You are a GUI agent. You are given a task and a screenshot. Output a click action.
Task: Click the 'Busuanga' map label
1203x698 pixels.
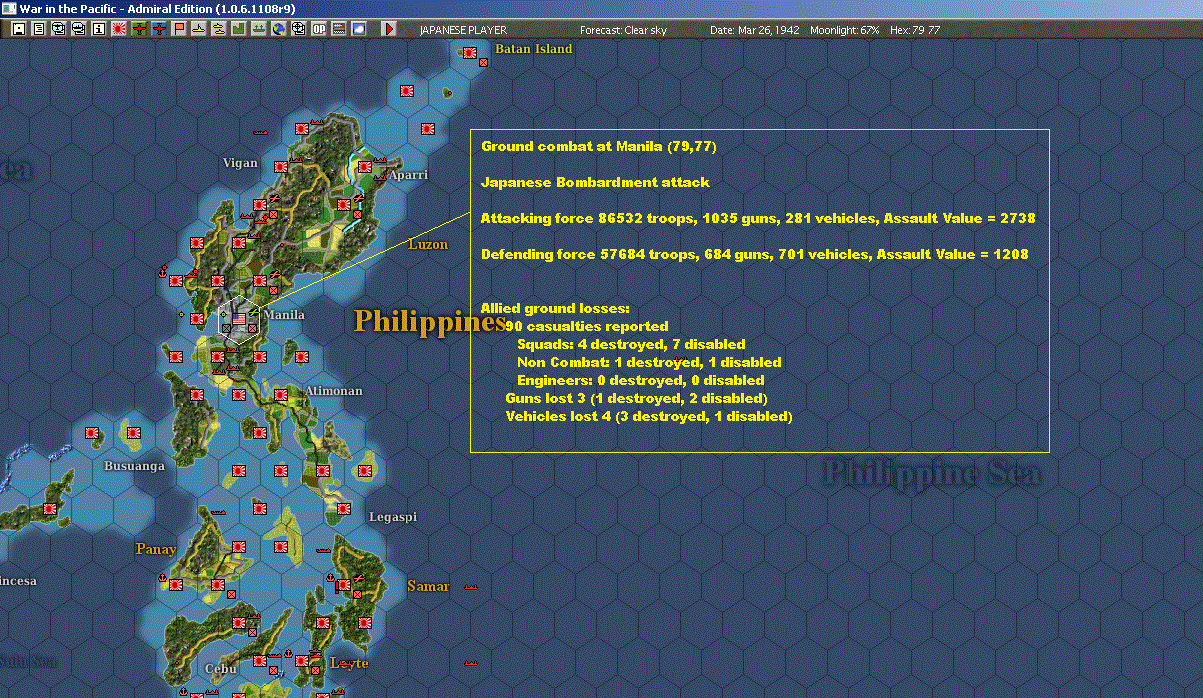(135, 466)
